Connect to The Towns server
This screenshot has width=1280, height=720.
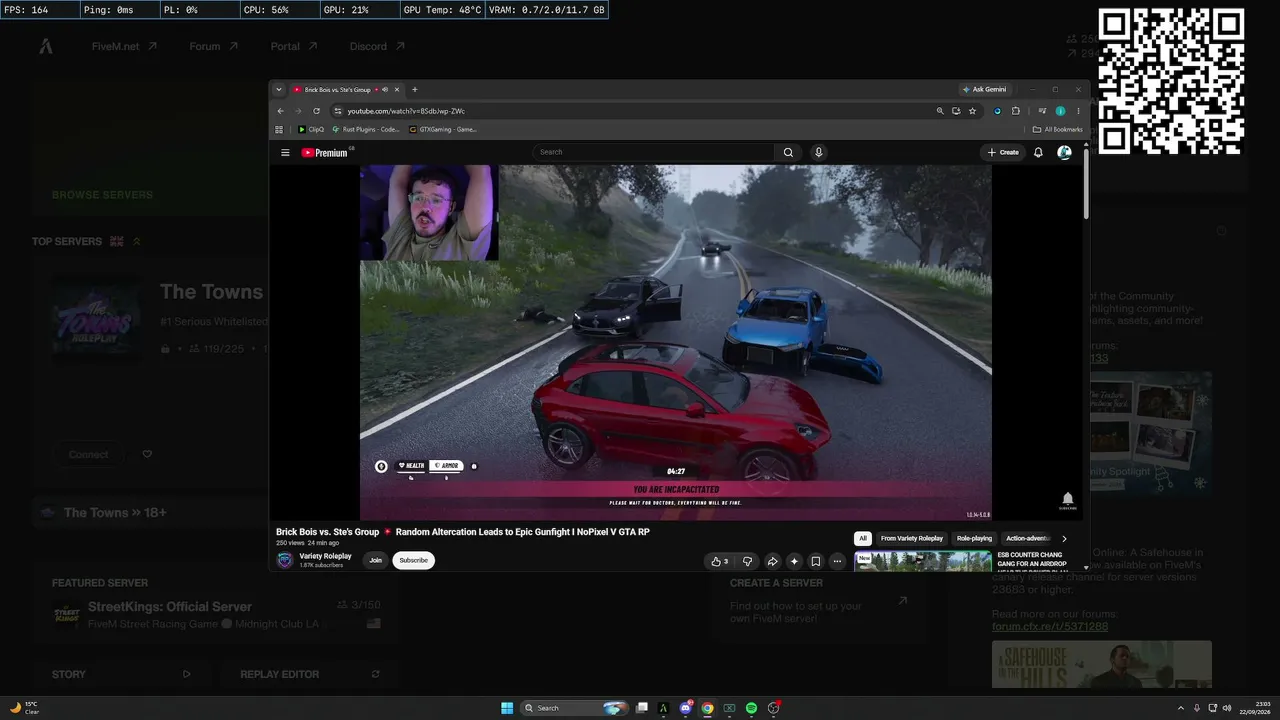[88, 454]
